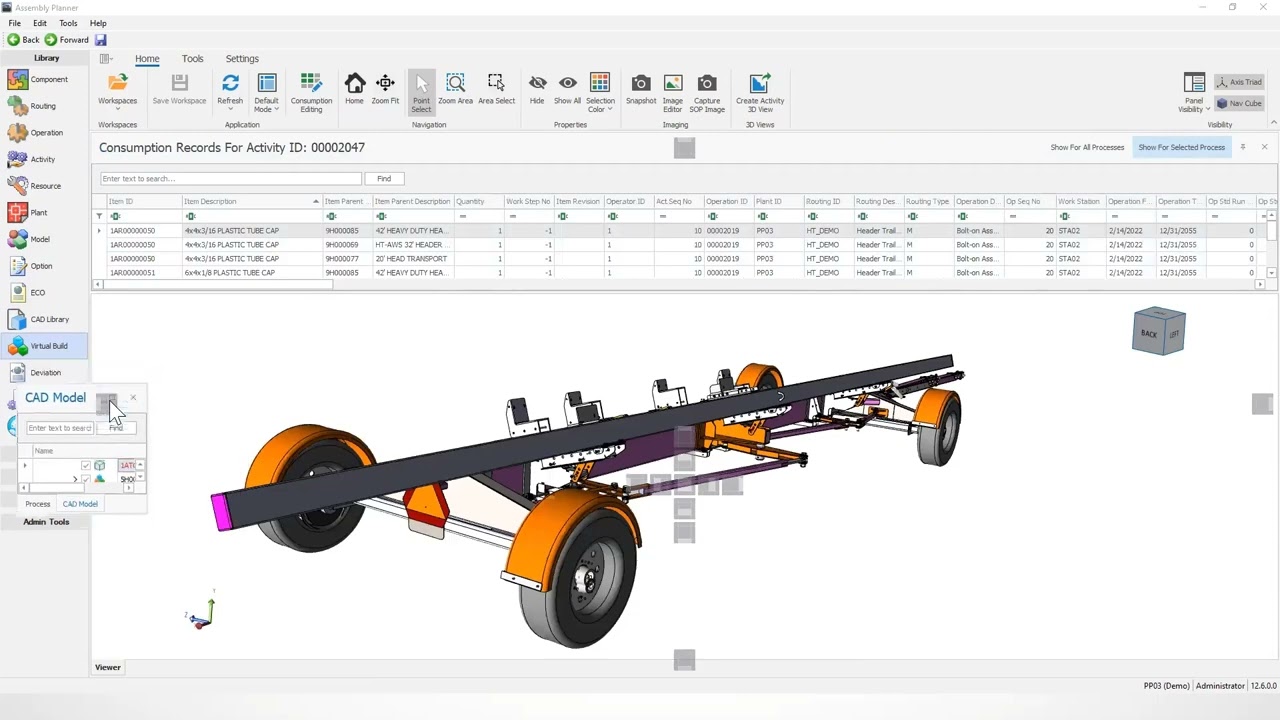Click Capture SOP Image icon
The height and width of the screenshot is (720, 1280).
[707, 83]
